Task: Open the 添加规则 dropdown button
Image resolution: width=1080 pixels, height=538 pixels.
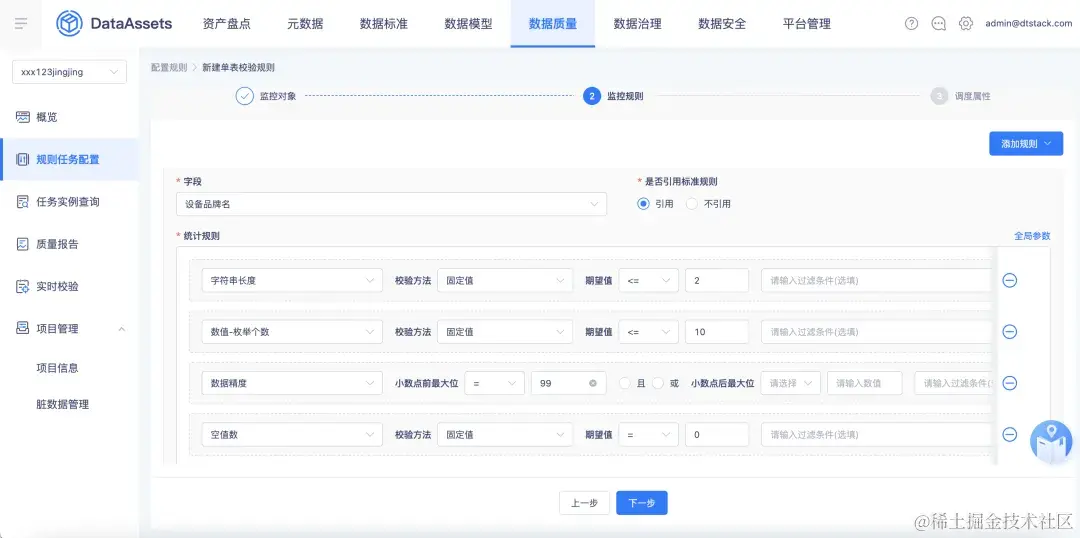Action: [x=1026, y=143]
